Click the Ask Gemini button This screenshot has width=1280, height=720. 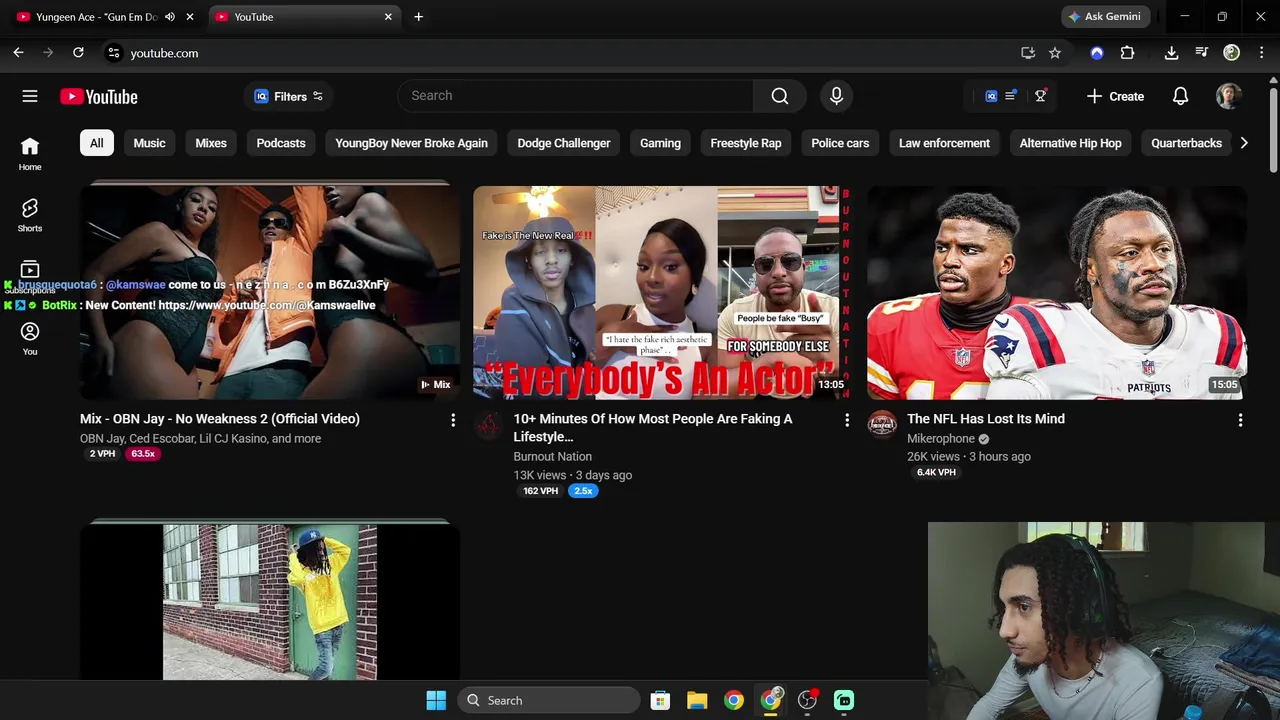click(x=1105, y=17)
